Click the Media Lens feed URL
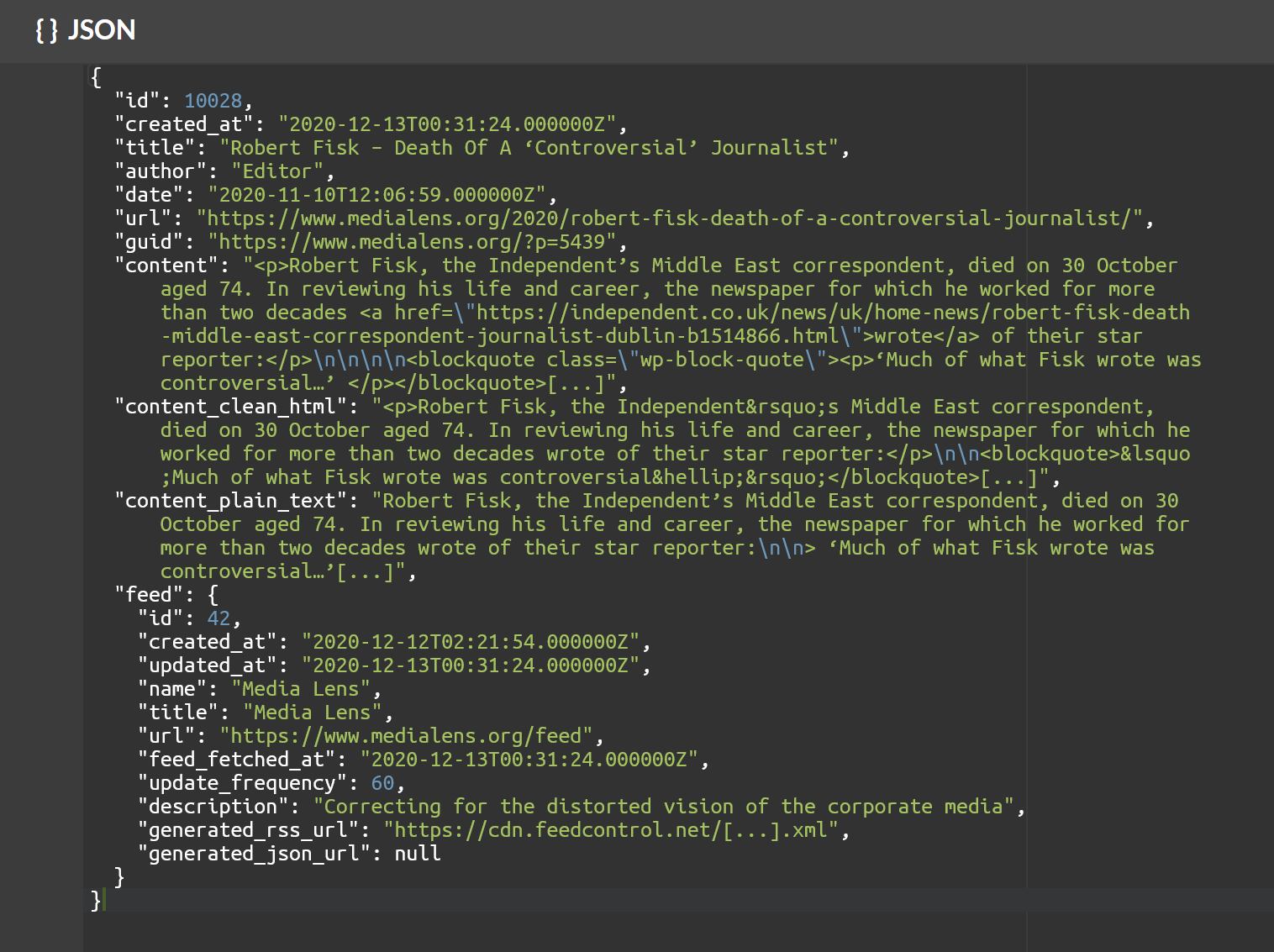 pyautogui.click(x=407, y=735)
